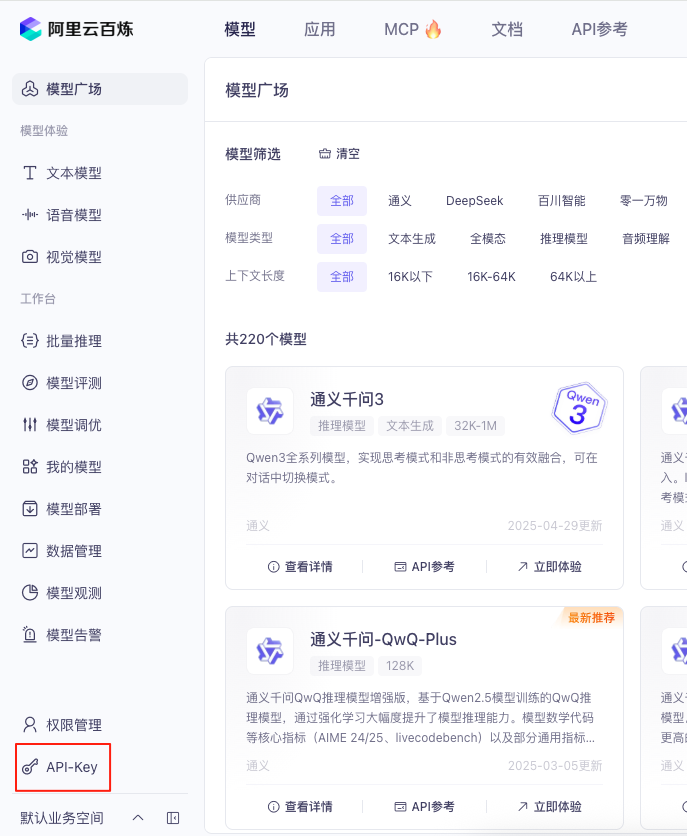Open 模型调优 sliders icon entry
This screenshot has width=687, height=836.
30,425
